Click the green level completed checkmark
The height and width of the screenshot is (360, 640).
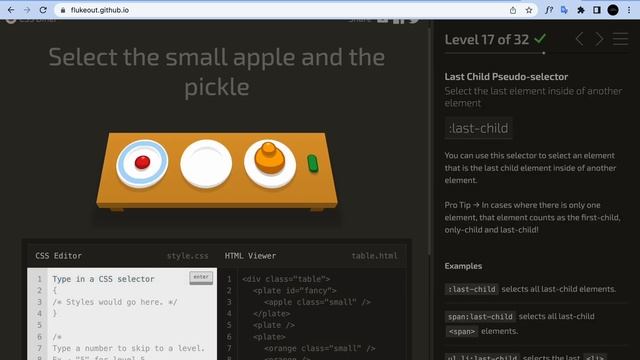pos(540,39)
